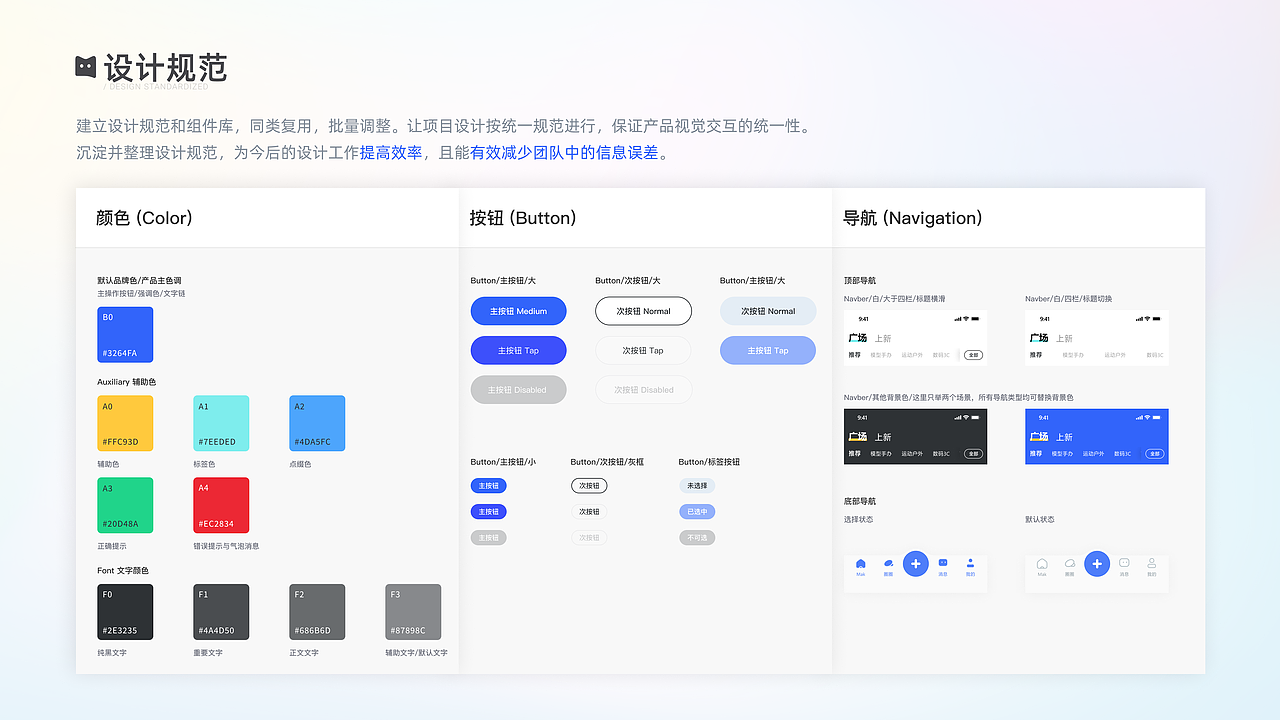The image size is (1280, 720).
Task: Select 广场 tab in 标题切换 white navbar
Action: tap(1039, 338)
